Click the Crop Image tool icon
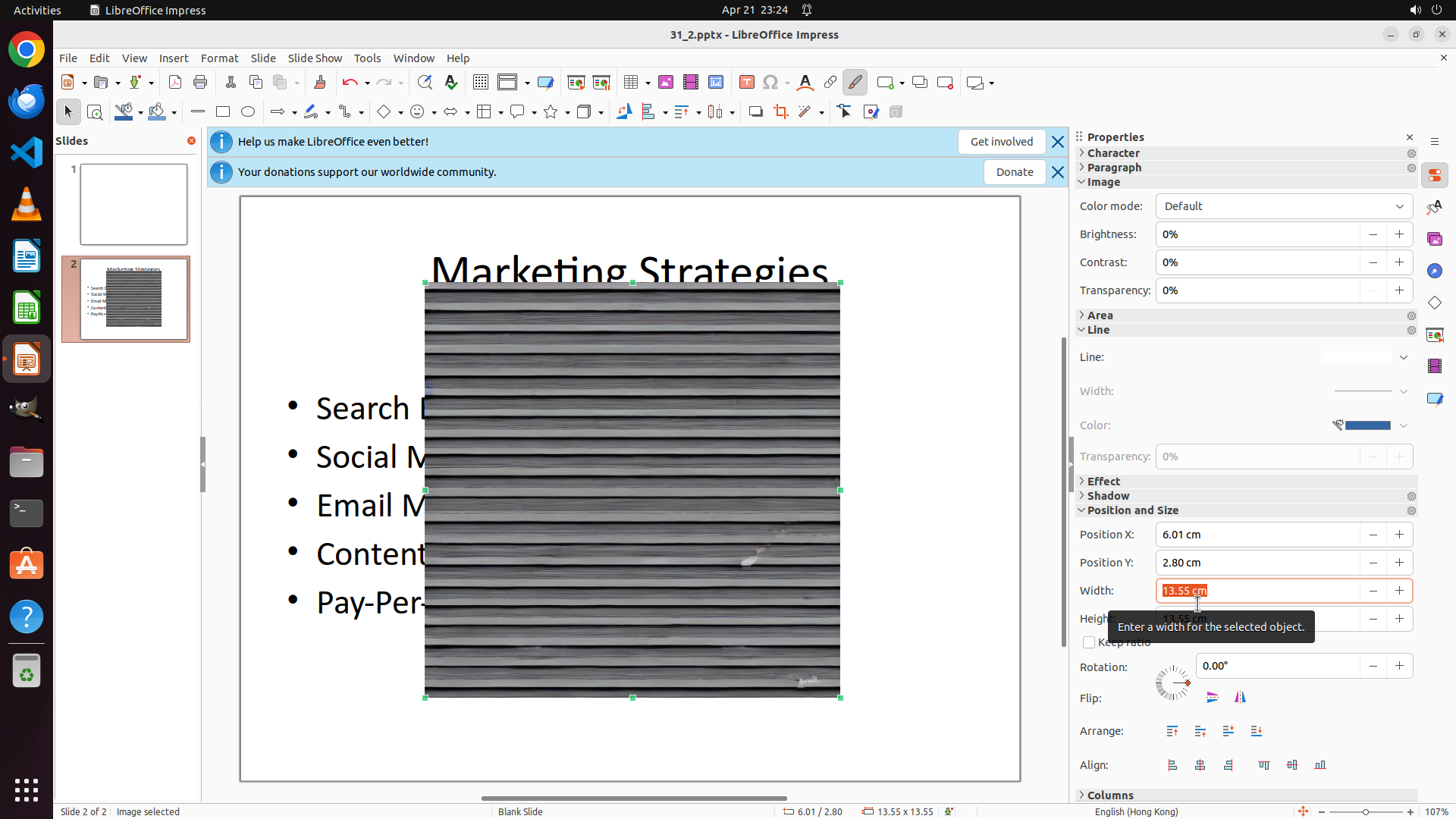The image size is (1456, 819). coord(780,112)
